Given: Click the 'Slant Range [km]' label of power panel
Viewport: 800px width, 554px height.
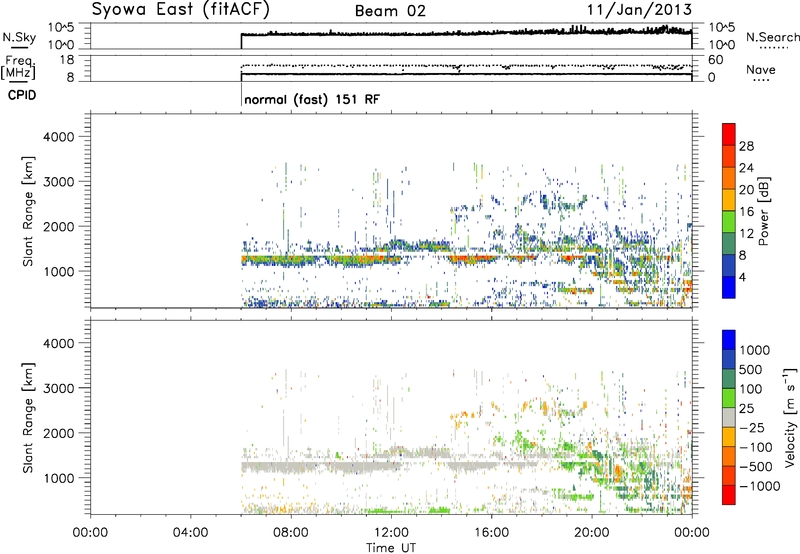Looking at the screenshot, I should (28, 211).
